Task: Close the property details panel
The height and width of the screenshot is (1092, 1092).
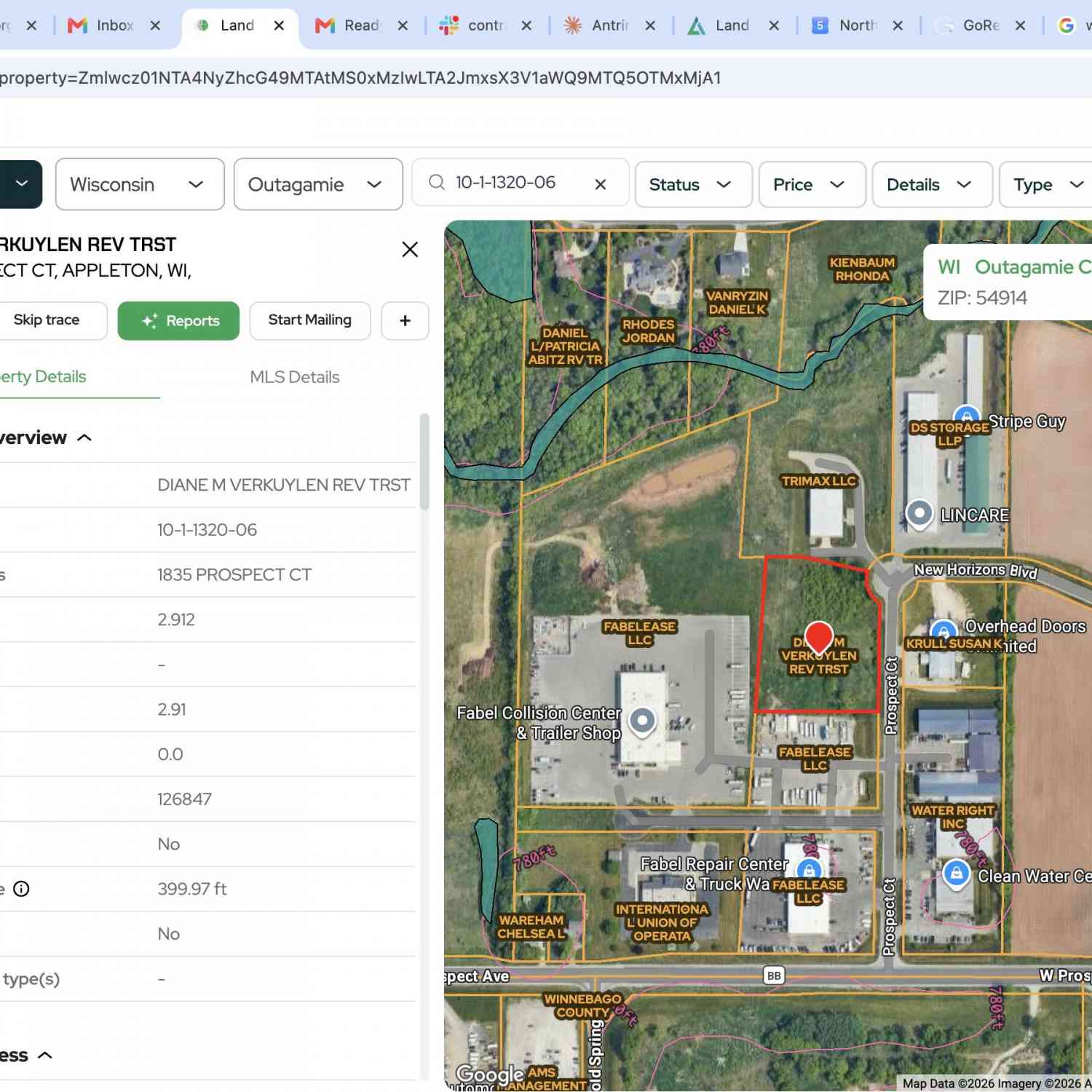Action: (410, 250)
